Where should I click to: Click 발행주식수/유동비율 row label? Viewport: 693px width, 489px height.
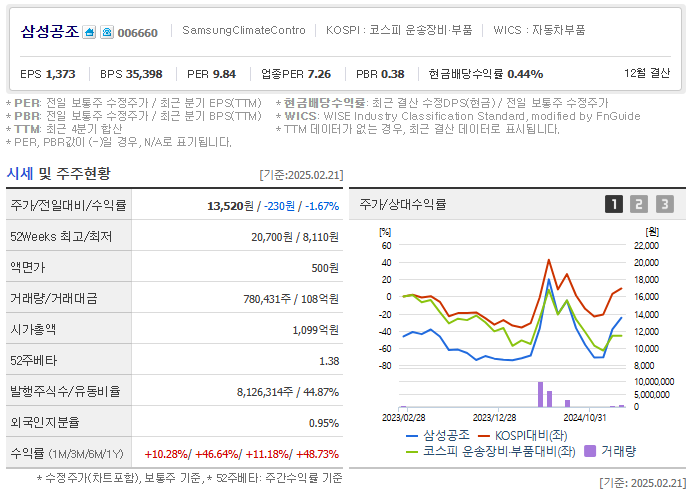click(65, 391)
